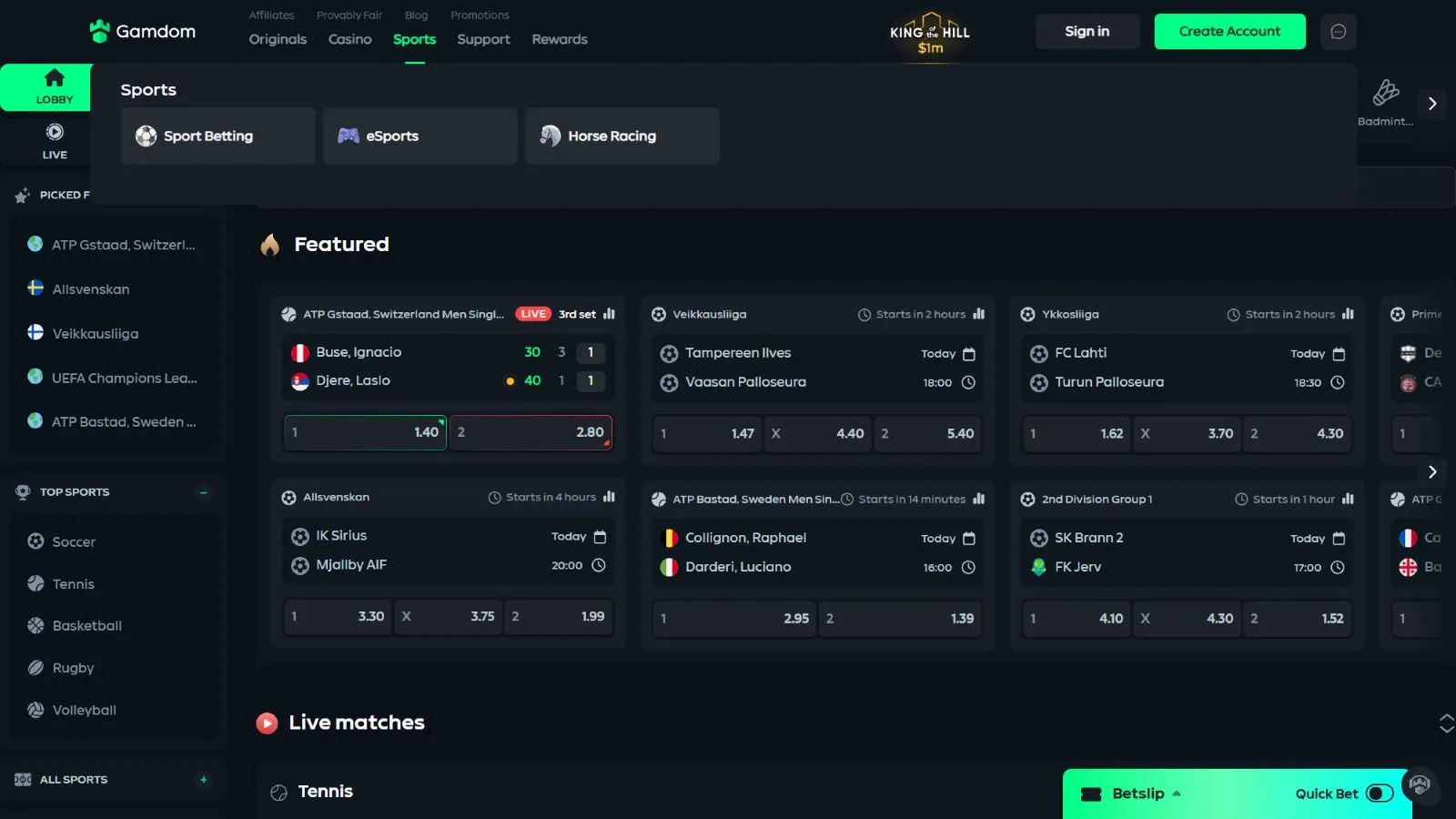This screenshot has height=819, width=1456.
Task: Open stats icon for Allsvenskan match
Action: pos(609,497)
